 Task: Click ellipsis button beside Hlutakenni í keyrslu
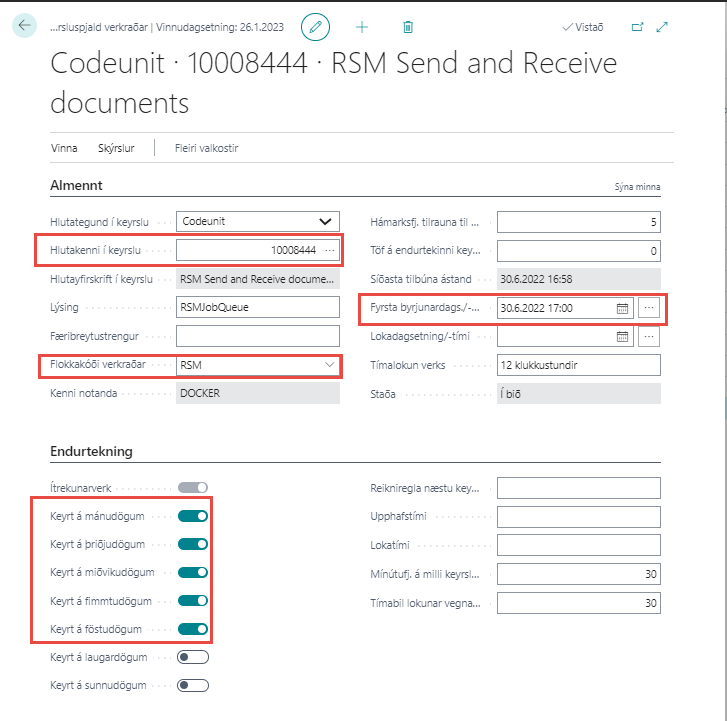(330, 250)
